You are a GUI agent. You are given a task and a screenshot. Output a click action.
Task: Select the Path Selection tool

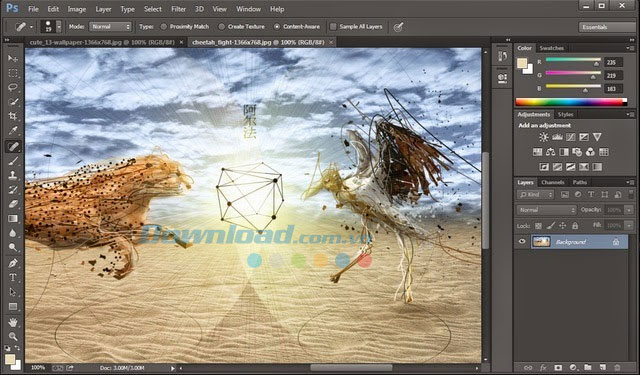coord(13,292)
